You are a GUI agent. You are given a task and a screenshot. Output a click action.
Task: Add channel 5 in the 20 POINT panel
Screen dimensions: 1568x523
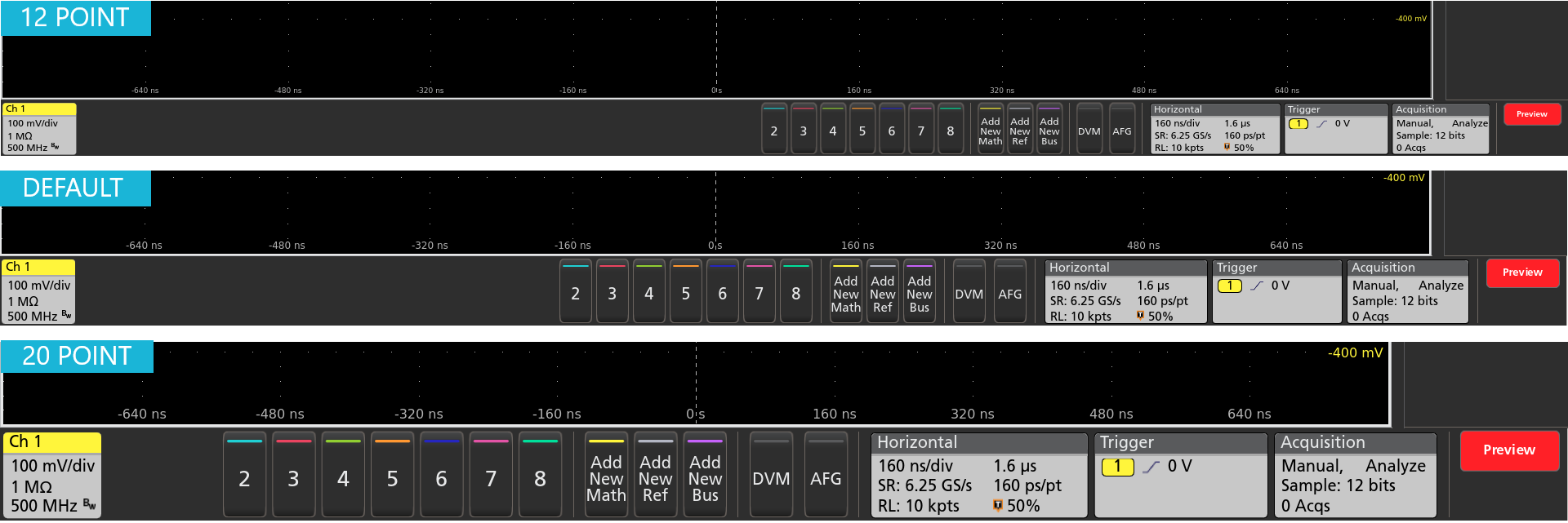392,475
